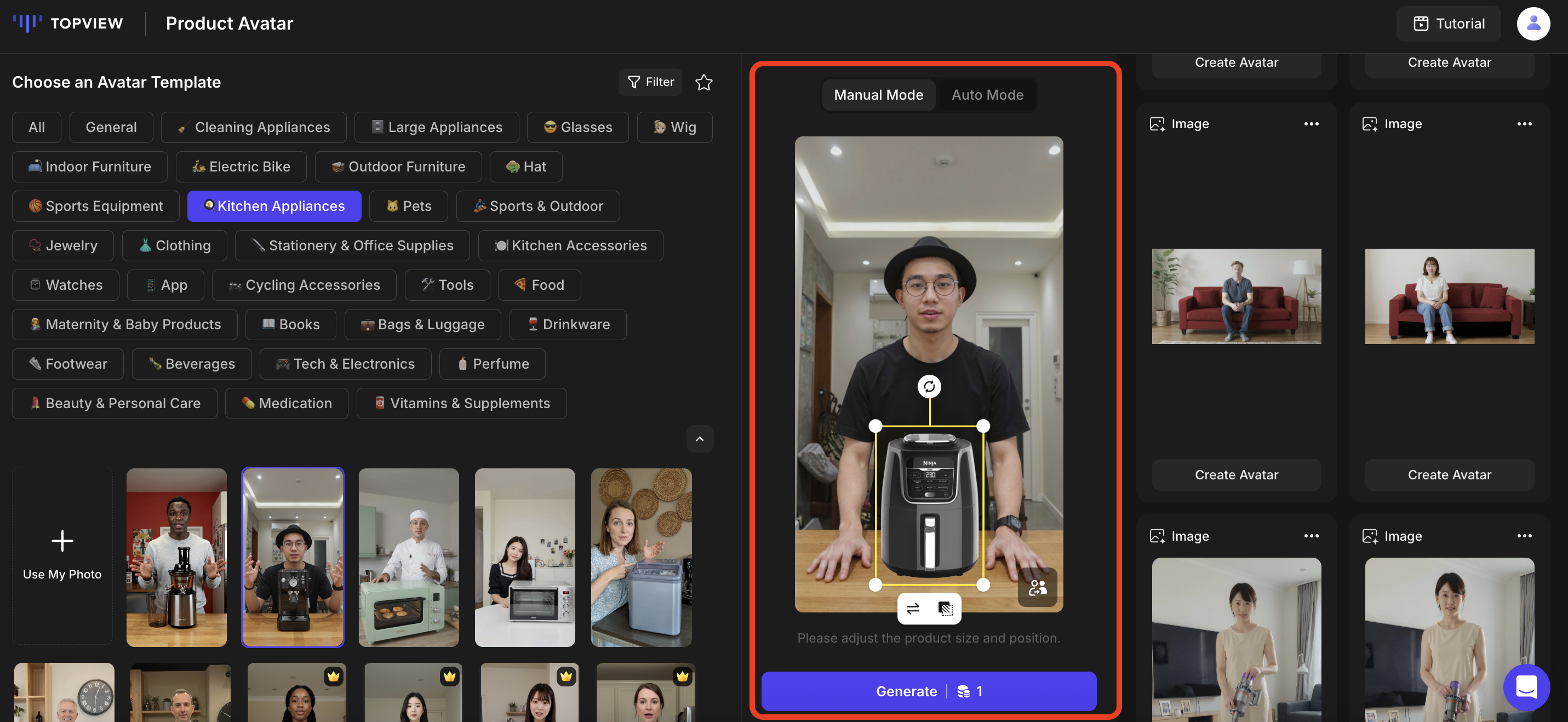The height and width of the screenshot is (722, 1568).
Task: Select the All category tab
Action: point(37,127)
